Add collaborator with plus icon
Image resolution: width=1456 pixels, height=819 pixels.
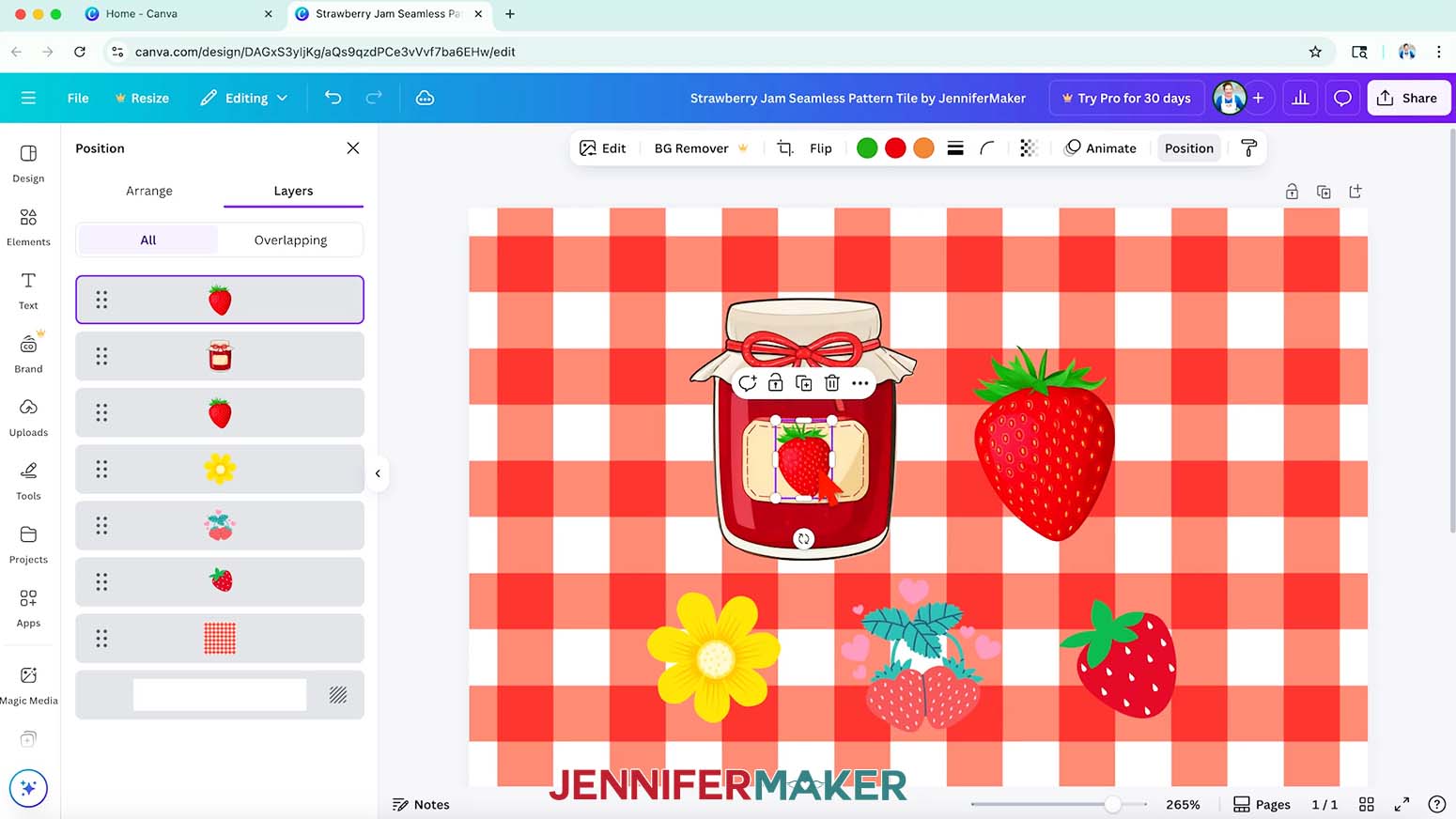1258,98
